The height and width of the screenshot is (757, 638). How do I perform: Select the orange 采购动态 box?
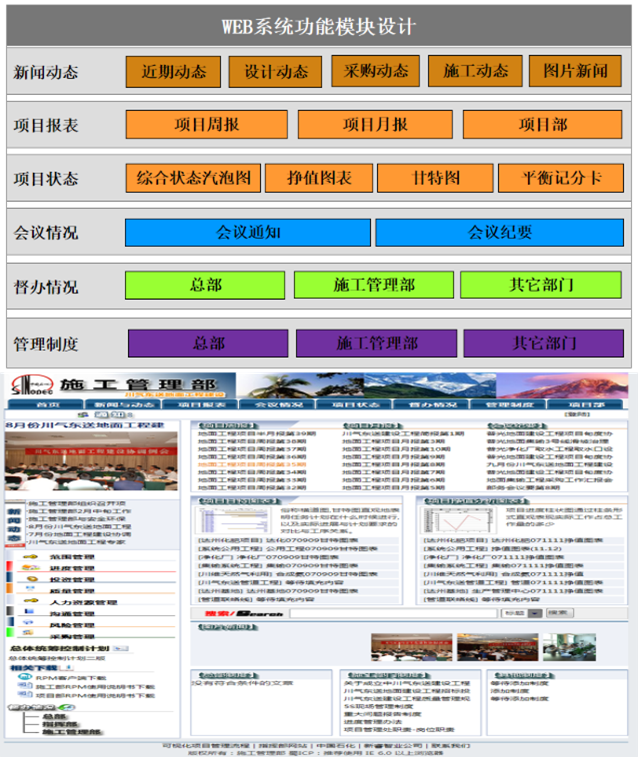pyautogui.click(x=375, y=71)
